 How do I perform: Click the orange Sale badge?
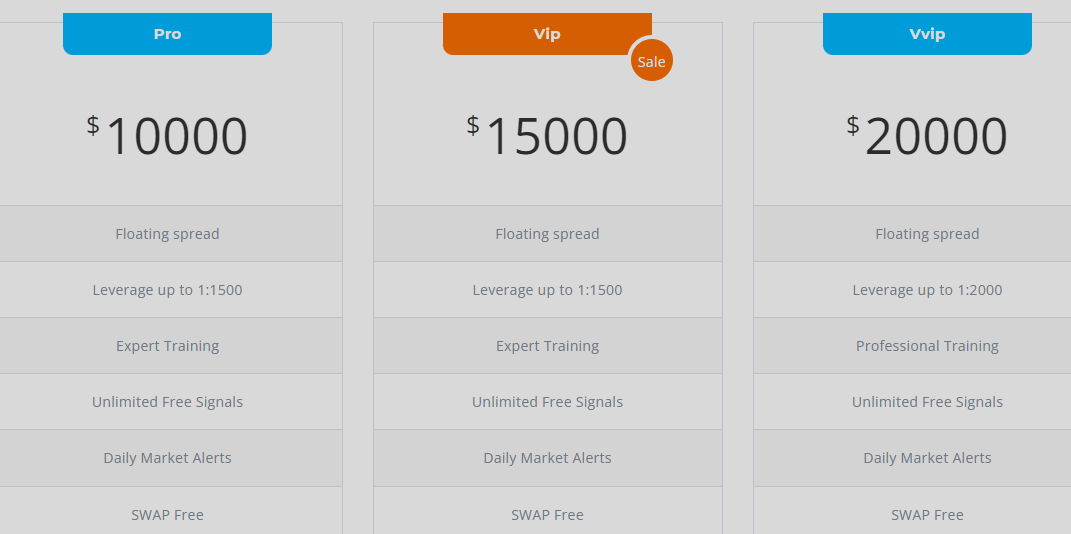coord(652,61)
